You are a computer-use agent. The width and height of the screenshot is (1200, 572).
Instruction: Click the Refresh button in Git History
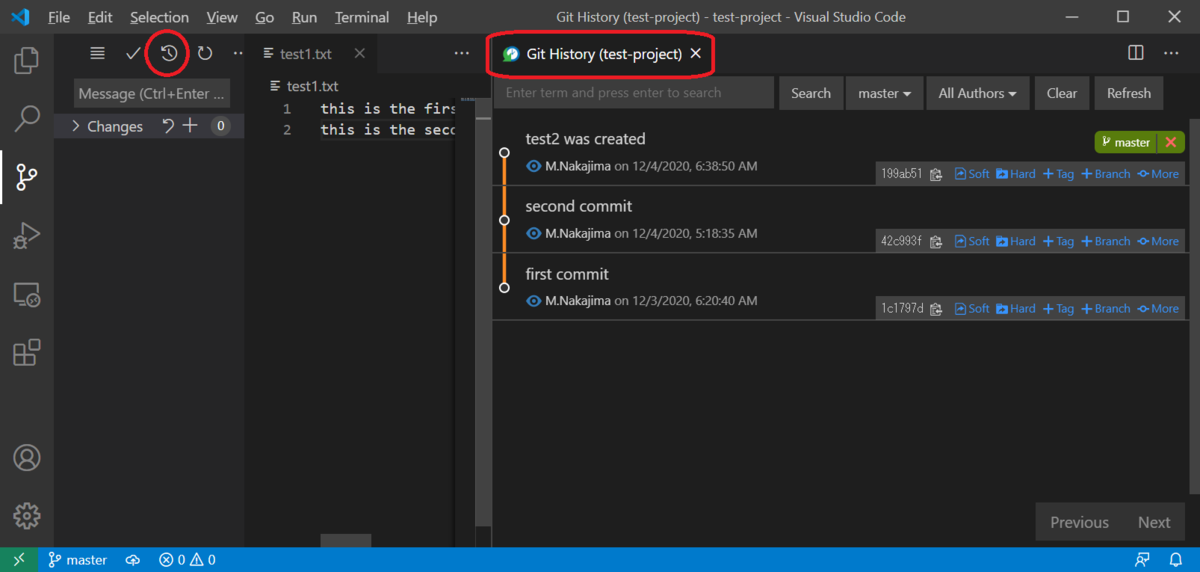click(1129, 93)
